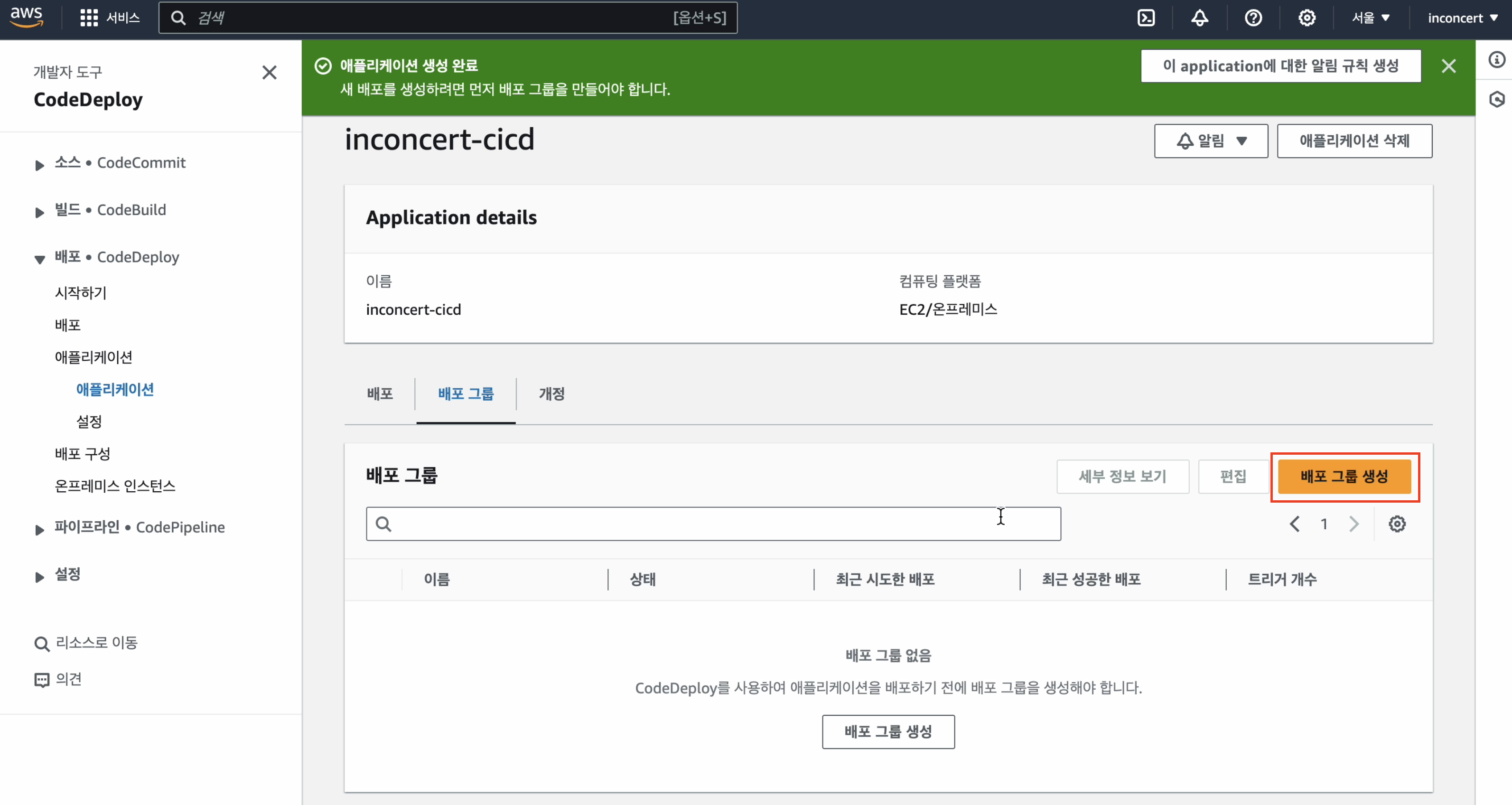Open the top bar settings gear
Viewport: 1512px width, 805px height.
[x=1307, y=18]
